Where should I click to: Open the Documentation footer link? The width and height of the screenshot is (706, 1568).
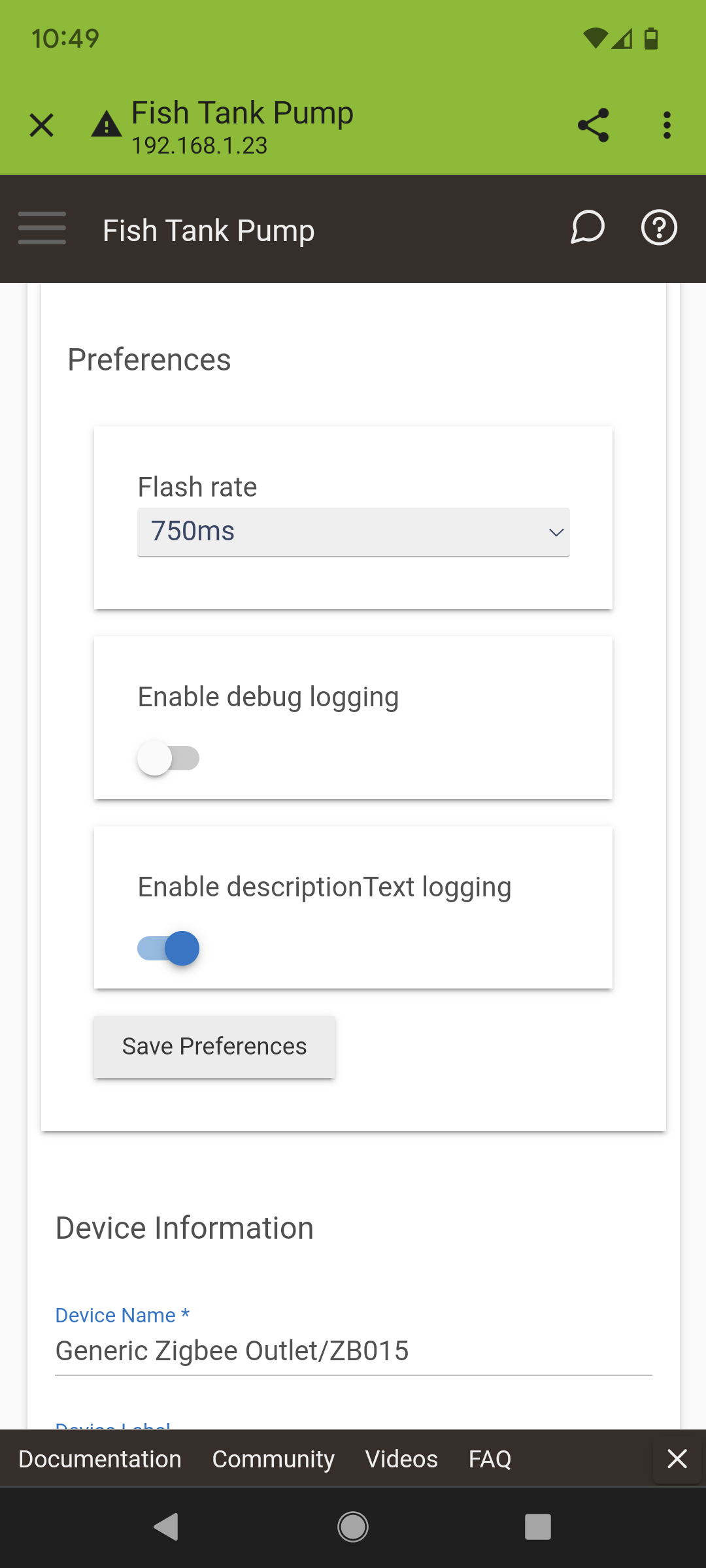pyautogui.click(x=100, y=1459)
